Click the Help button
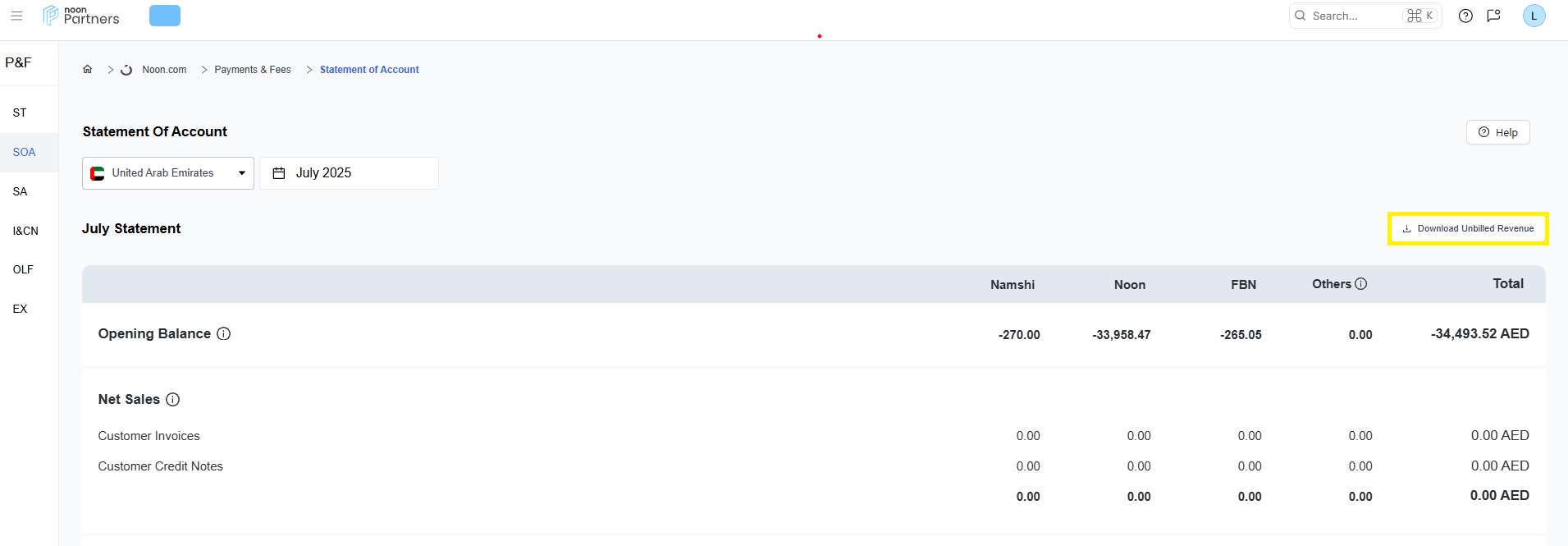Screen dimensions: 1568x546 (1498, 132)
